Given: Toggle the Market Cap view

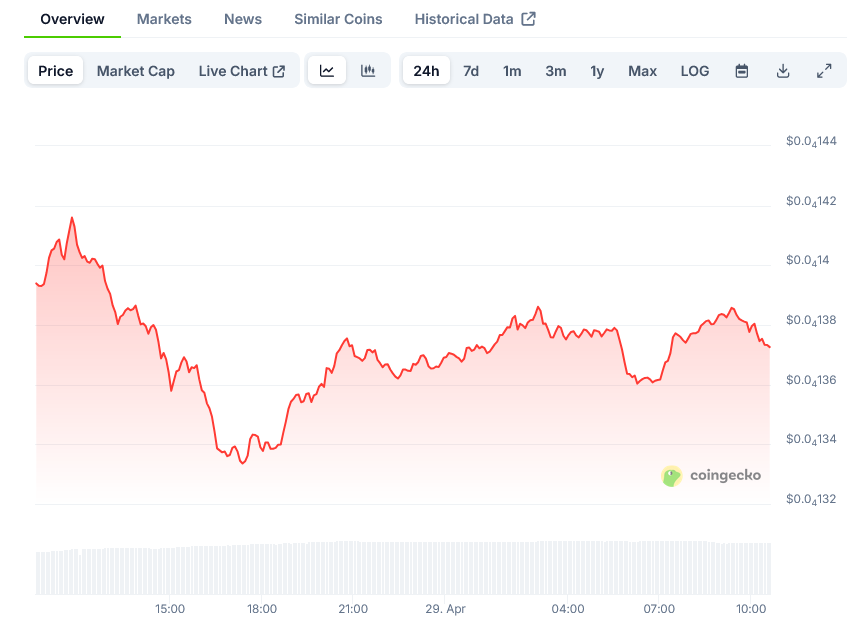Looking at the screenshot, I should click(x=136, y=71).
